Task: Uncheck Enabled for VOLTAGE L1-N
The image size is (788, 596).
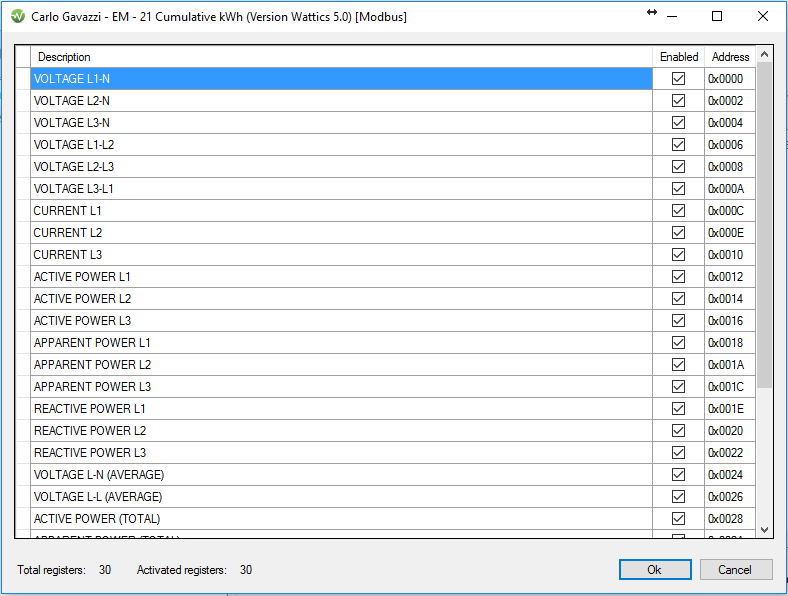Action: pyautogui.click(x=678, y=78)
